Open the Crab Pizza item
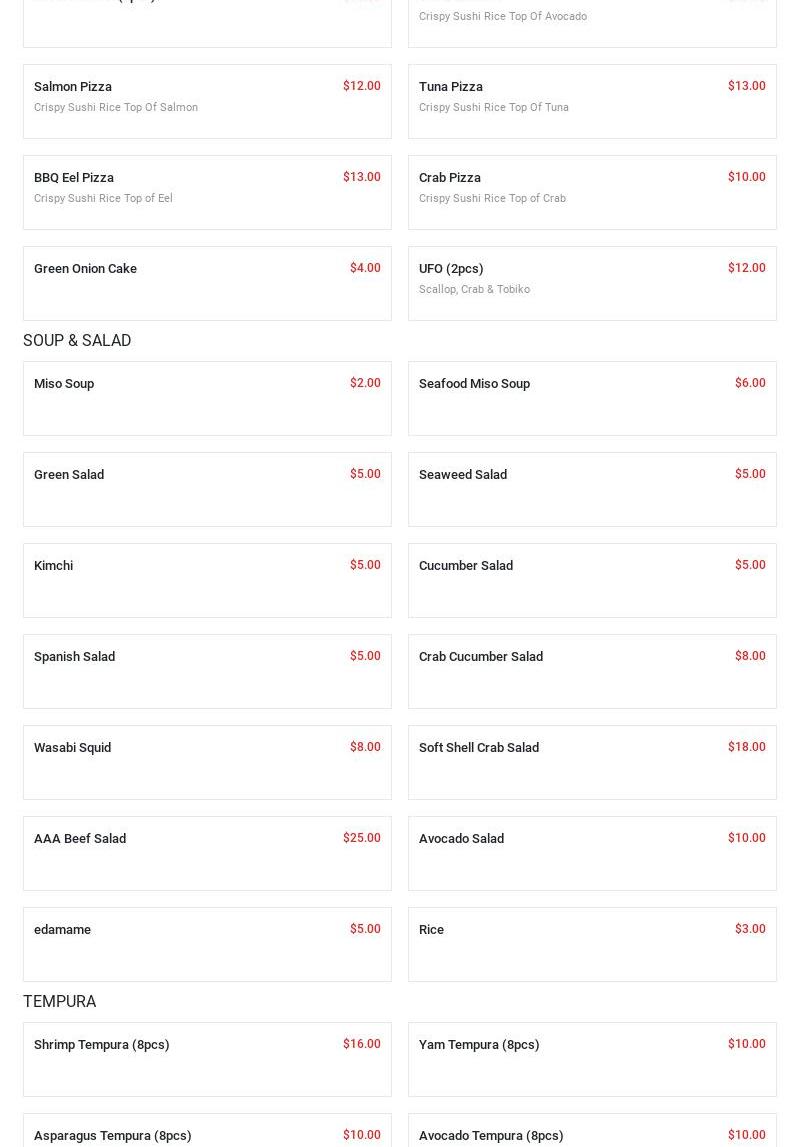 coord(592,192)
